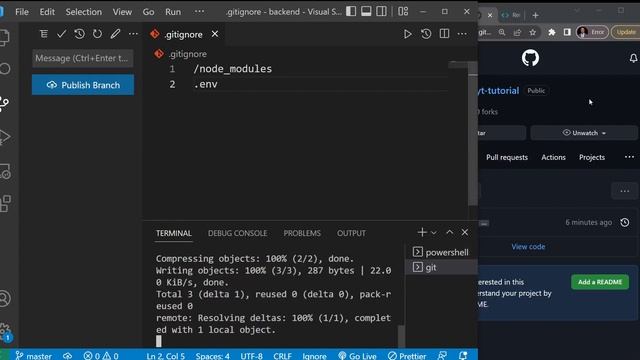
Task: Open notifications bell in VS Code status bar
Action: (x=463, y=356)
